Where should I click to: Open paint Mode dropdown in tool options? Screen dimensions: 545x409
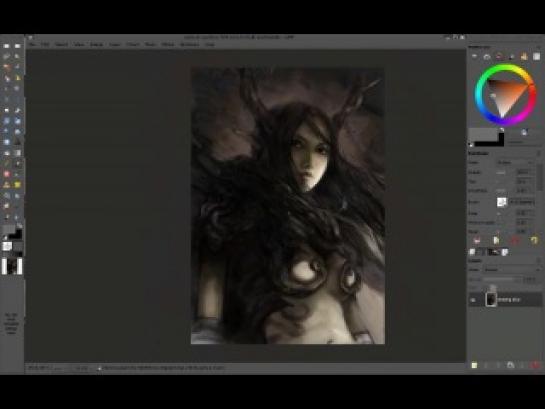coord(515,162)
